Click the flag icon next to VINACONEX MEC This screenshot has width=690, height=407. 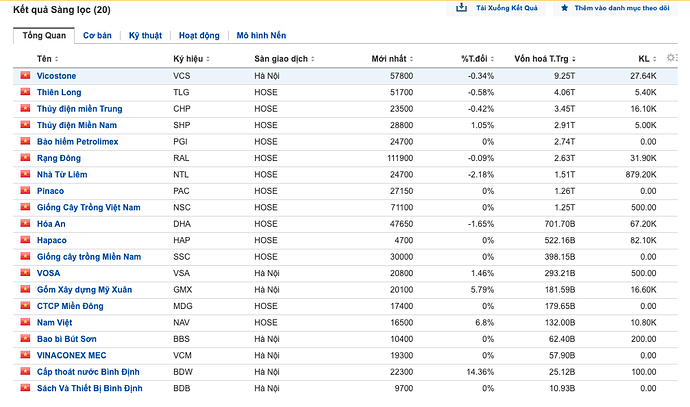(x=26, y=355)
